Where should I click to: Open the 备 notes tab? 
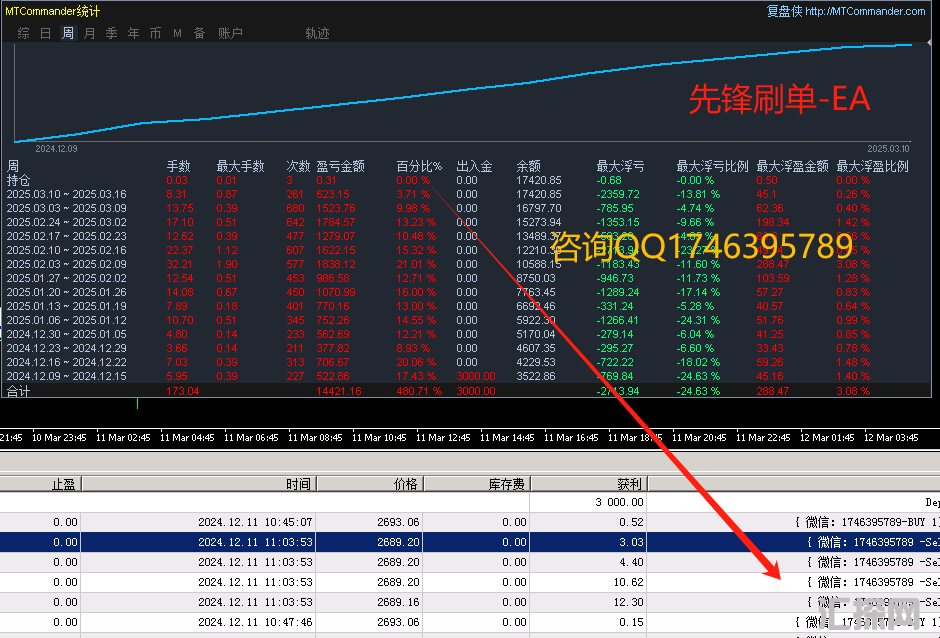199,33
